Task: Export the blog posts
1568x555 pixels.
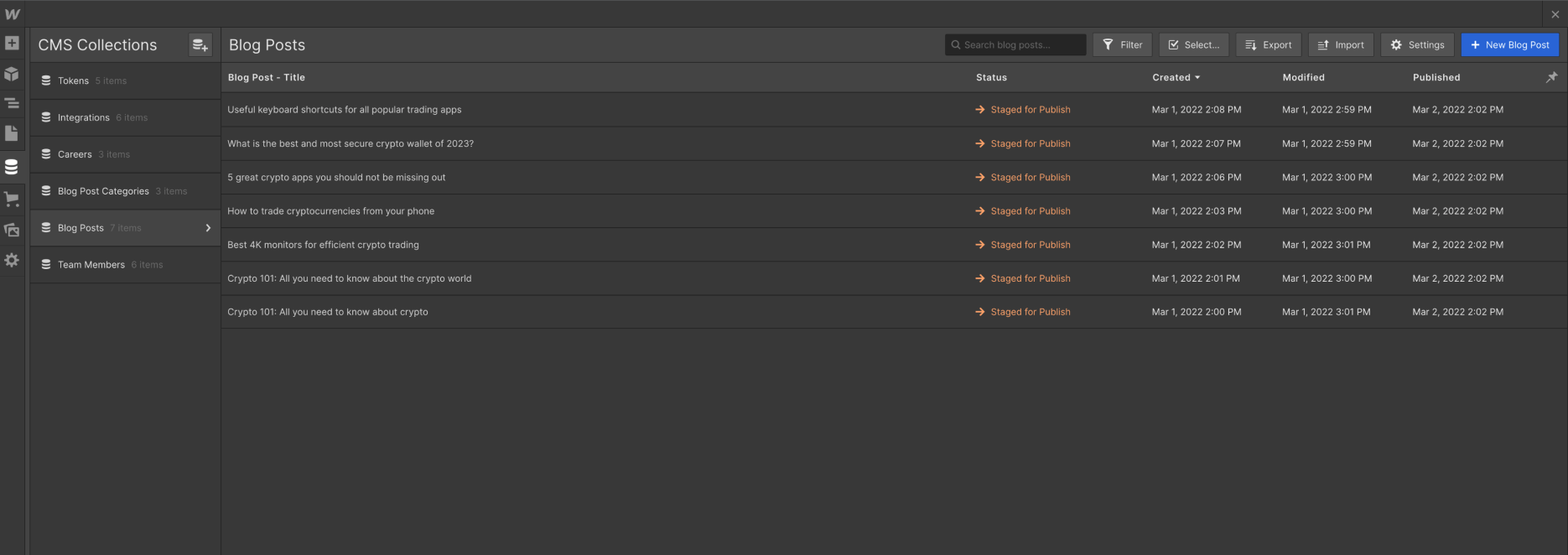Action: coord(1269,45)
